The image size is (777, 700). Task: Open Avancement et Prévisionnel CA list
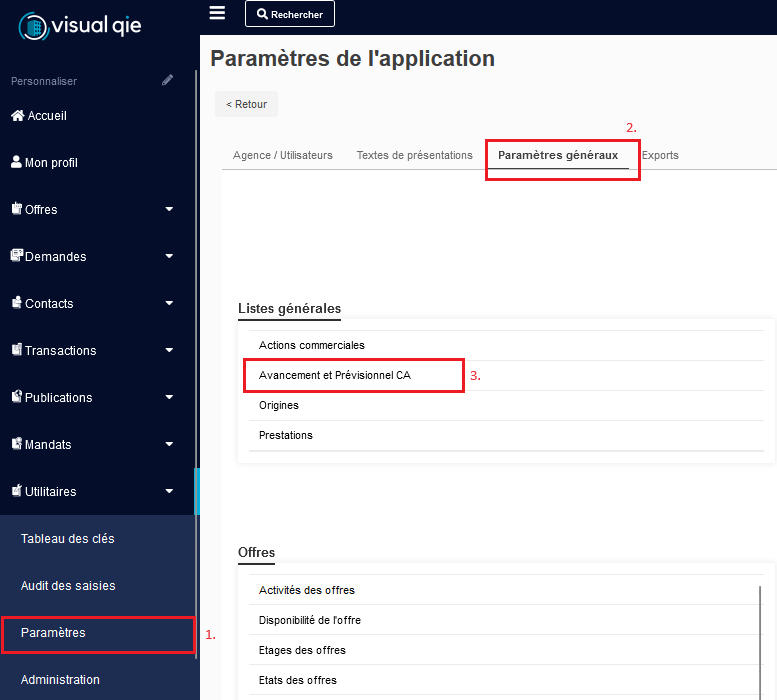tap(334, 376)
